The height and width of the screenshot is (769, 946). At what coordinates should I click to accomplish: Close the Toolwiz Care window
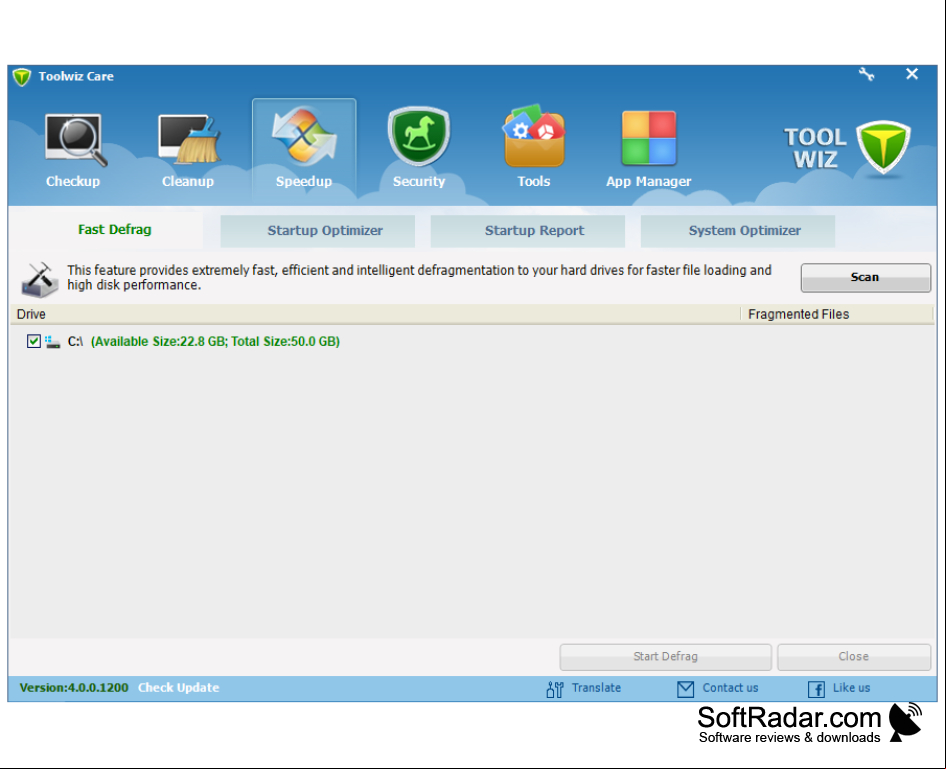click(x=912, y=74)
